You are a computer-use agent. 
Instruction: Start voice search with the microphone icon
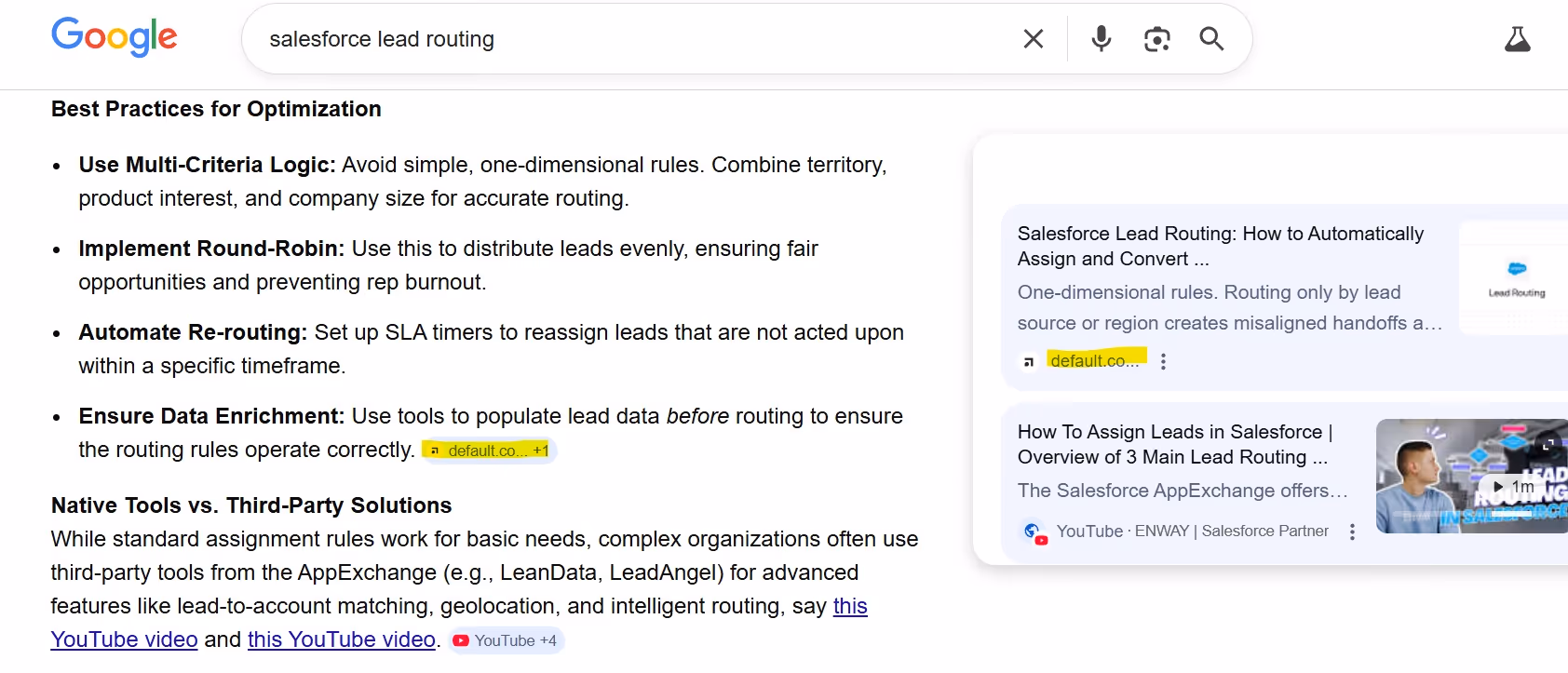pyautogui.click(x=1102, y=38)
